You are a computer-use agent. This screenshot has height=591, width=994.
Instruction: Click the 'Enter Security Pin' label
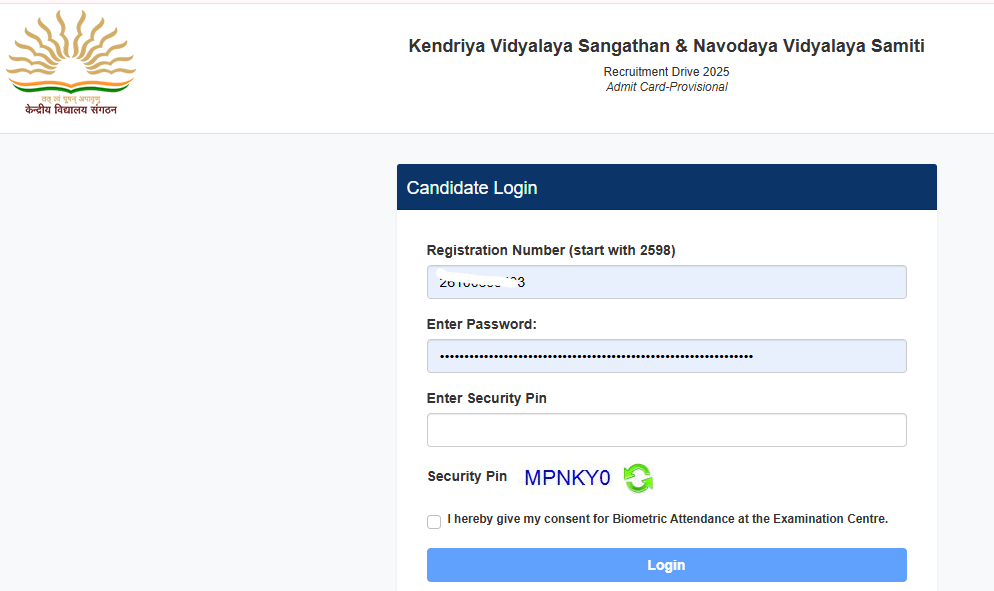pos(487,398)
